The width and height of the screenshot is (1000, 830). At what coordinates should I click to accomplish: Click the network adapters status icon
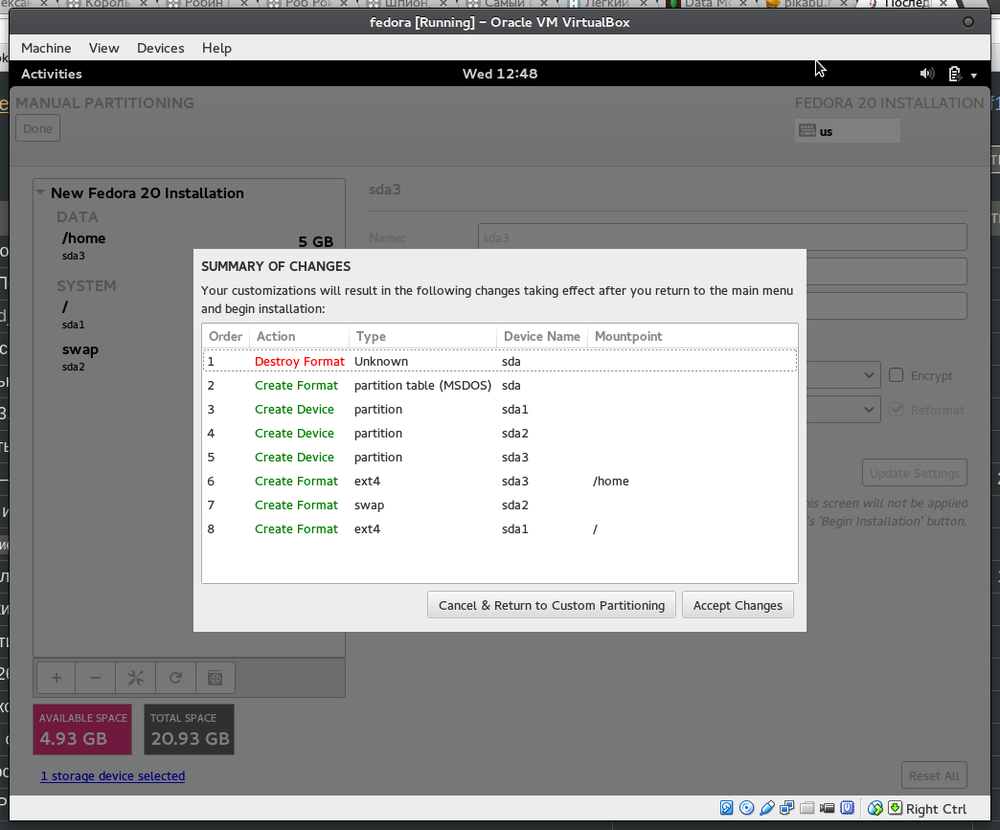coord(787,808)
